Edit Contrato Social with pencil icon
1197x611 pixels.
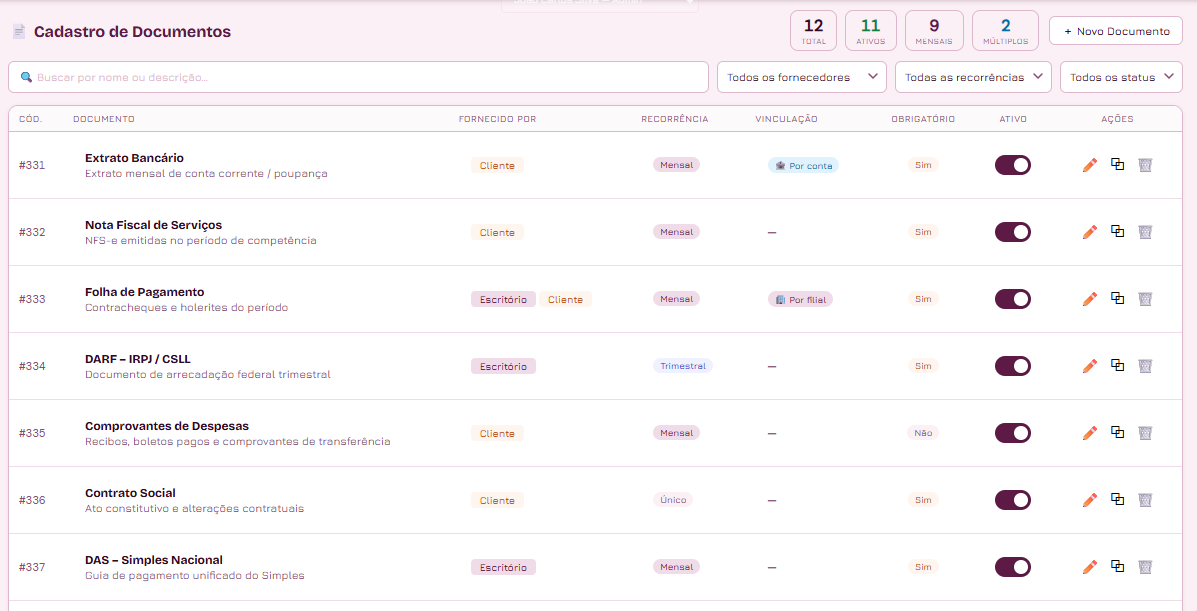1089,499
